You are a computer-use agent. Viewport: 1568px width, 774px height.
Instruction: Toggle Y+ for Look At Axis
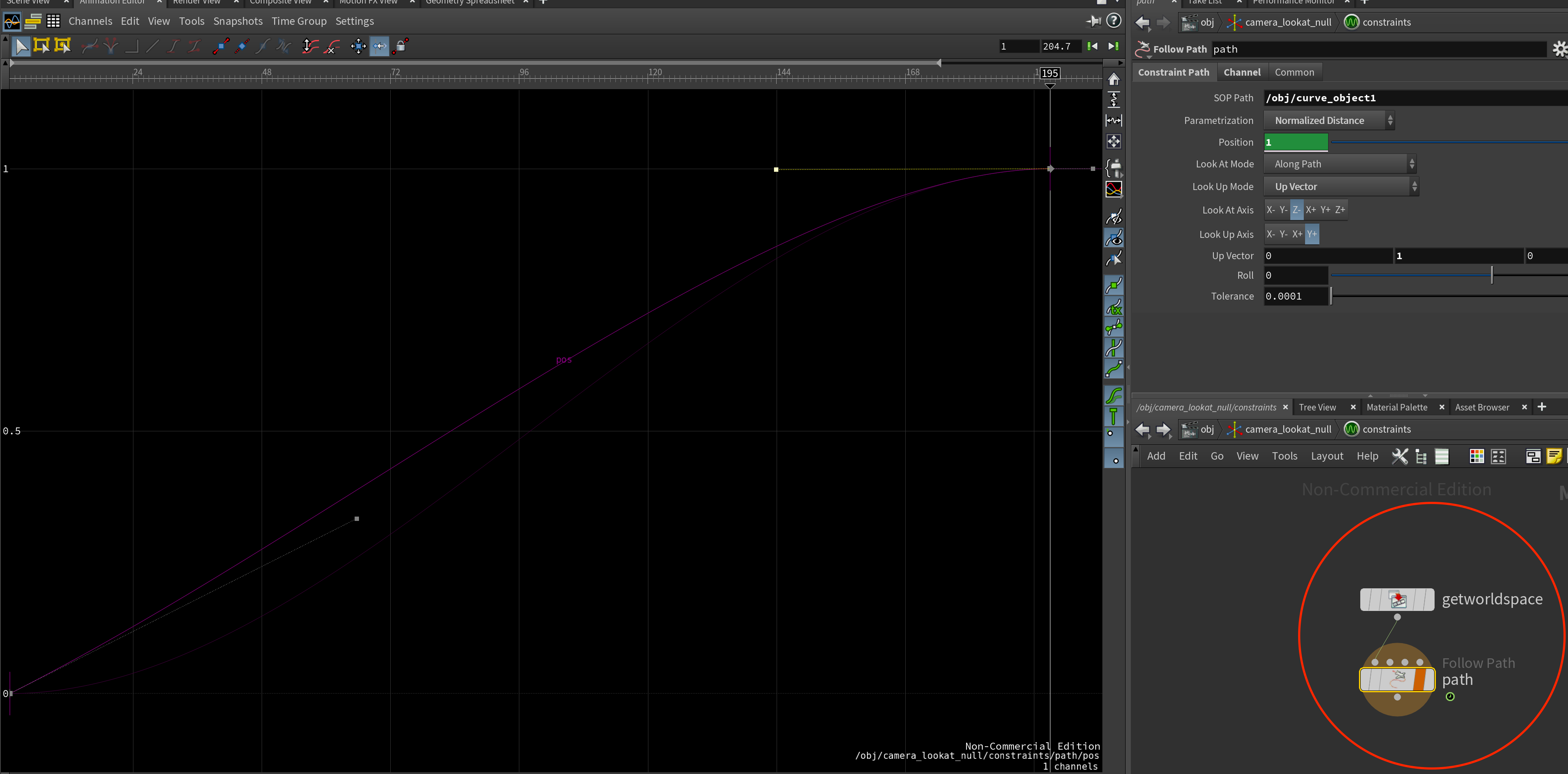1325,210
